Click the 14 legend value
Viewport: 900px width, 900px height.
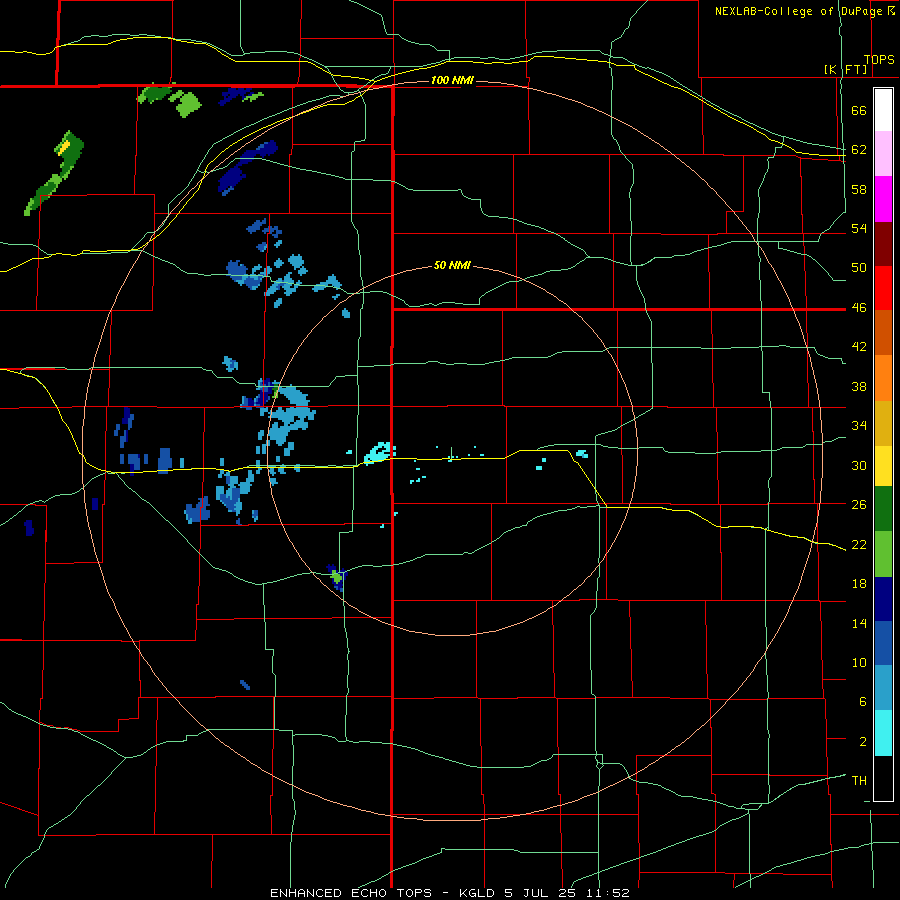(x=859, y=623)
